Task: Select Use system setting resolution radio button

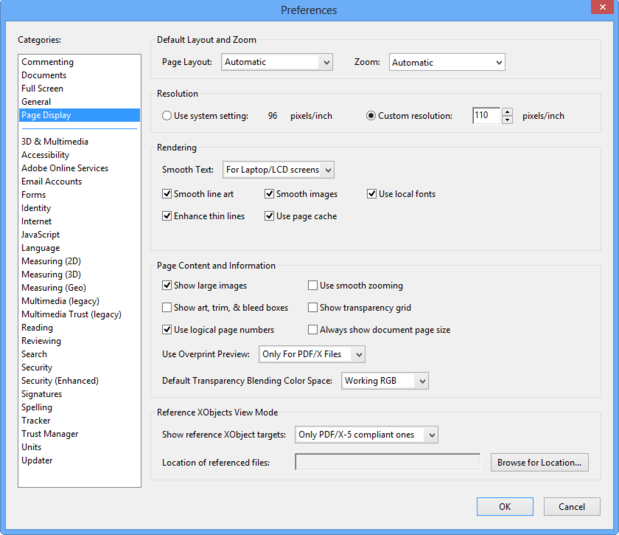Action: tap(167, 116)
